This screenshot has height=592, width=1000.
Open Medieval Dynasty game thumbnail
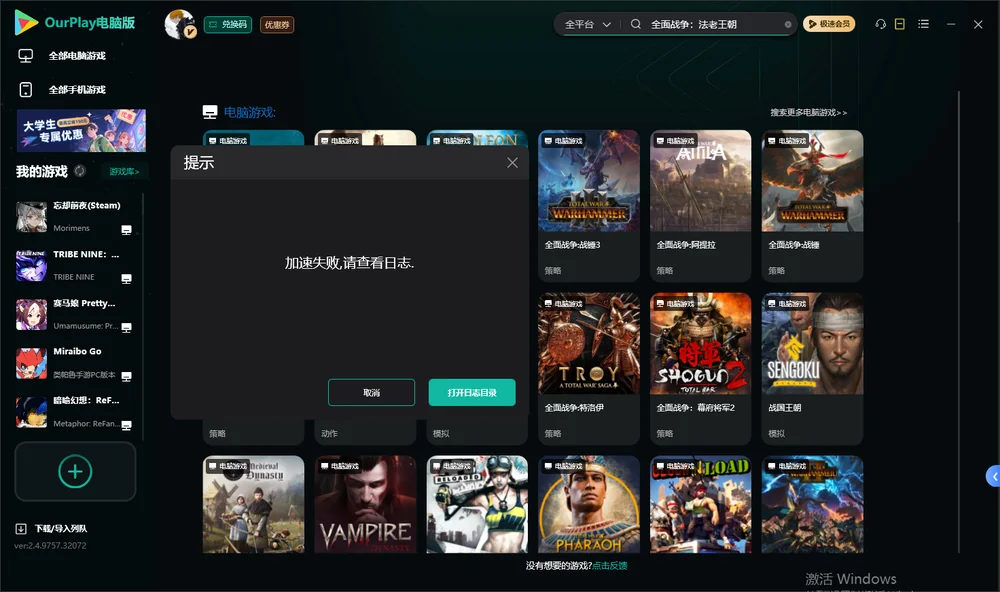click(x=253, y=504)
